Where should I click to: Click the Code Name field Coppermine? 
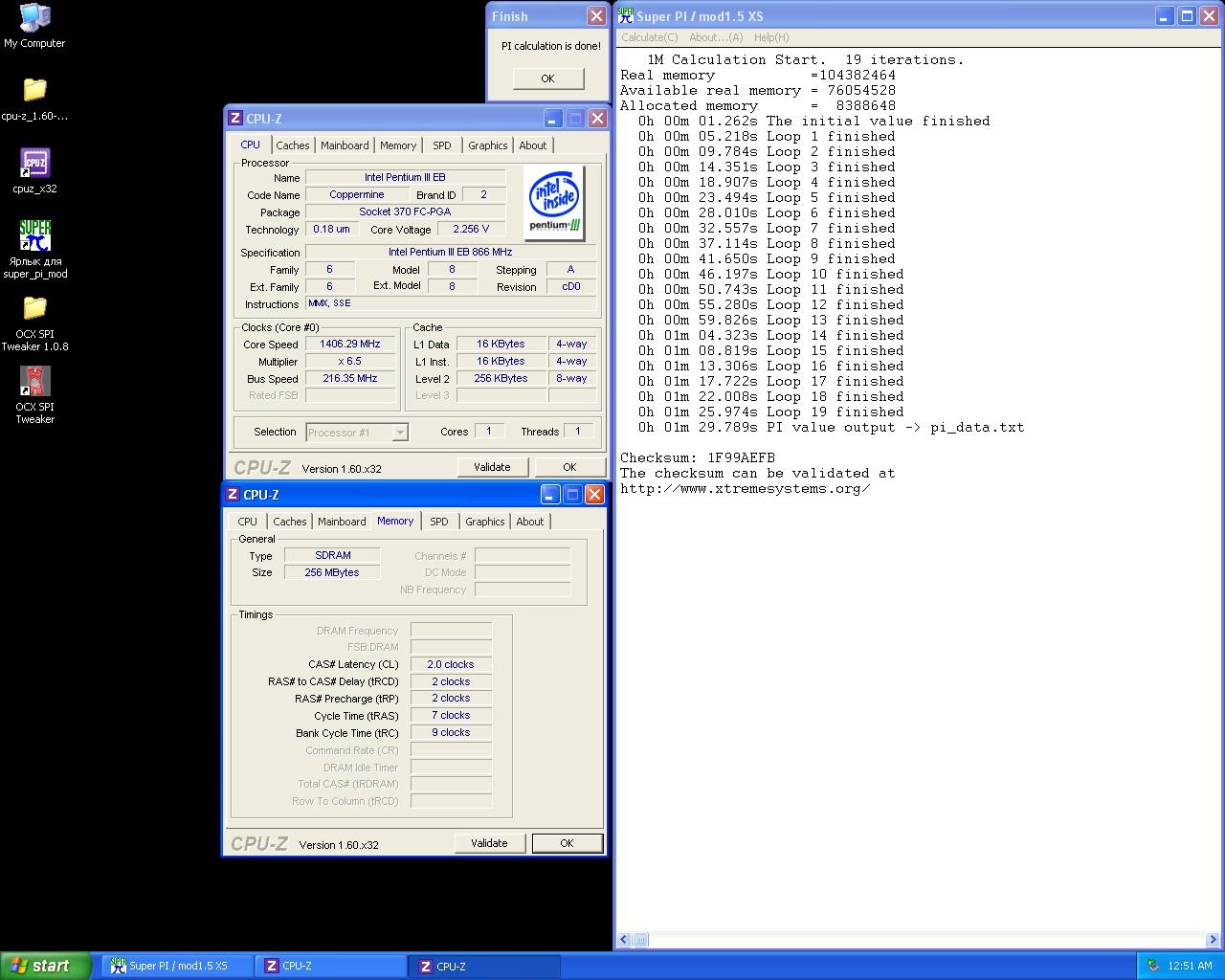(357, 195)
